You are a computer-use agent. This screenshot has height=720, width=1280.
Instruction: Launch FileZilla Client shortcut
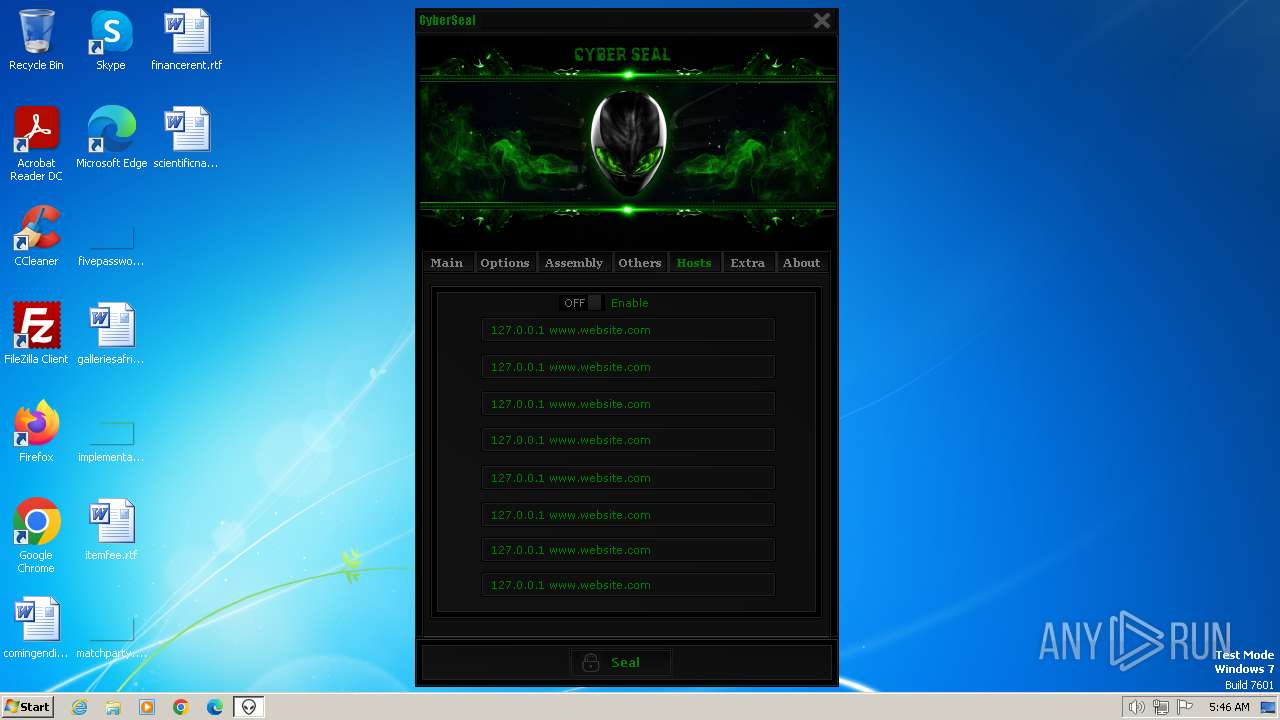pos(36,334)
